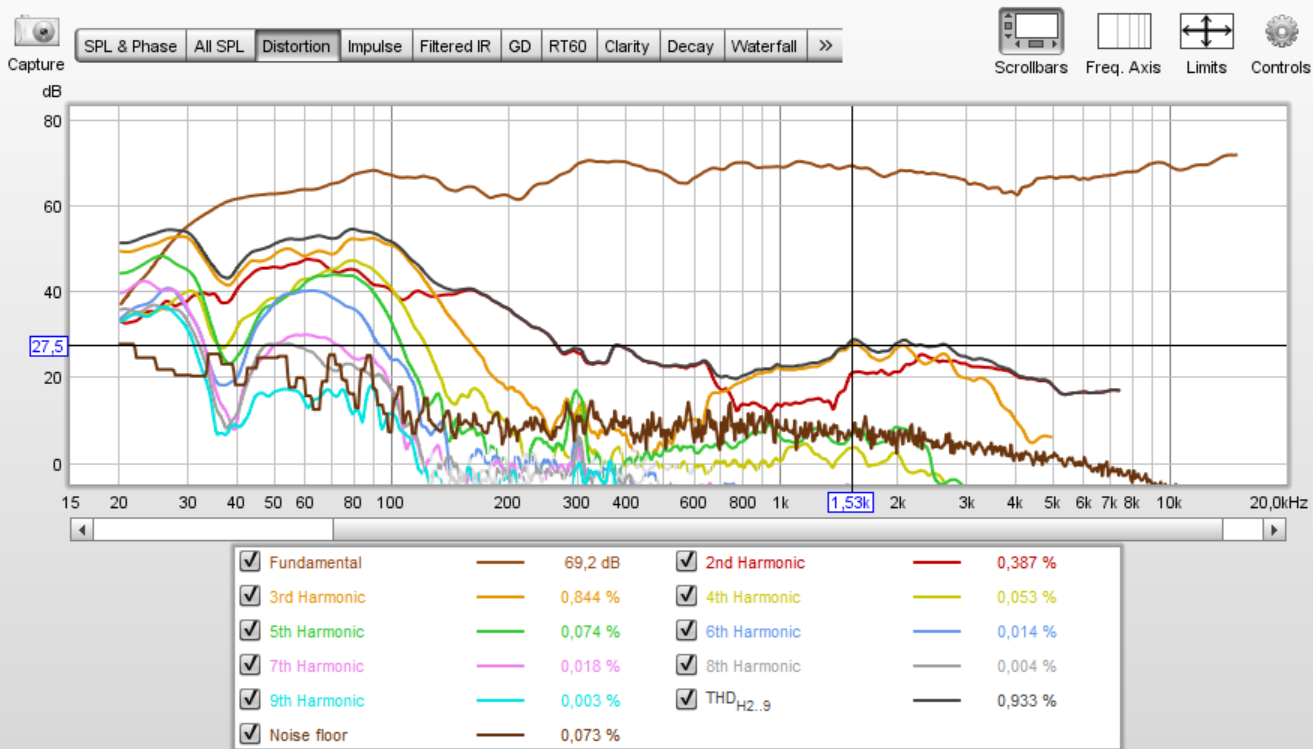Disable the 7th Harmonic checkbox
The image size is (1313, 749).
(x=250, y=666)
